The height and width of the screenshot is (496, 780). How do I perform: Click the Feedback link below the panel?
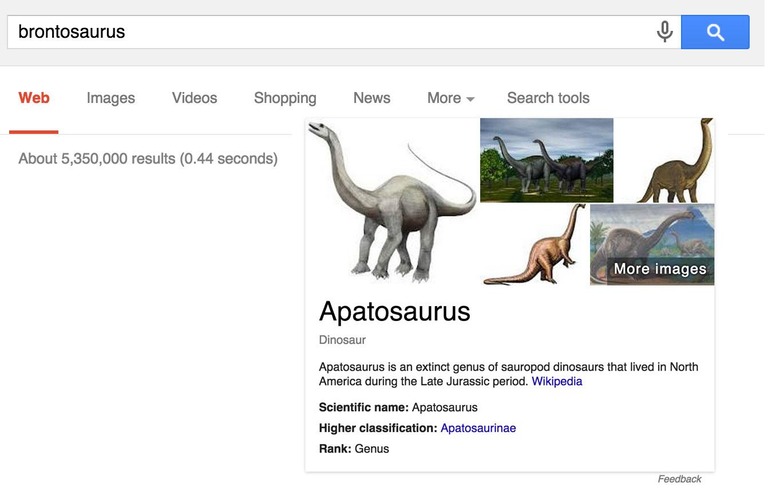point(679,479)
